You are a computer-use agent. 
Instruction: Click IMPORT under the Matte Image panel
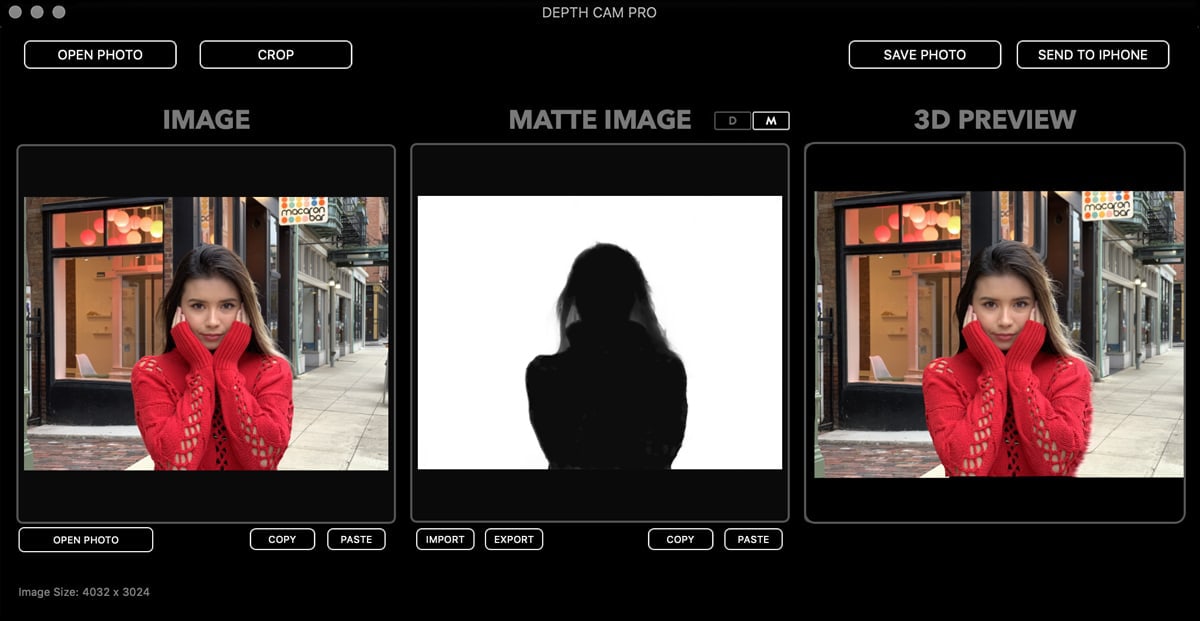pos(445,539)
